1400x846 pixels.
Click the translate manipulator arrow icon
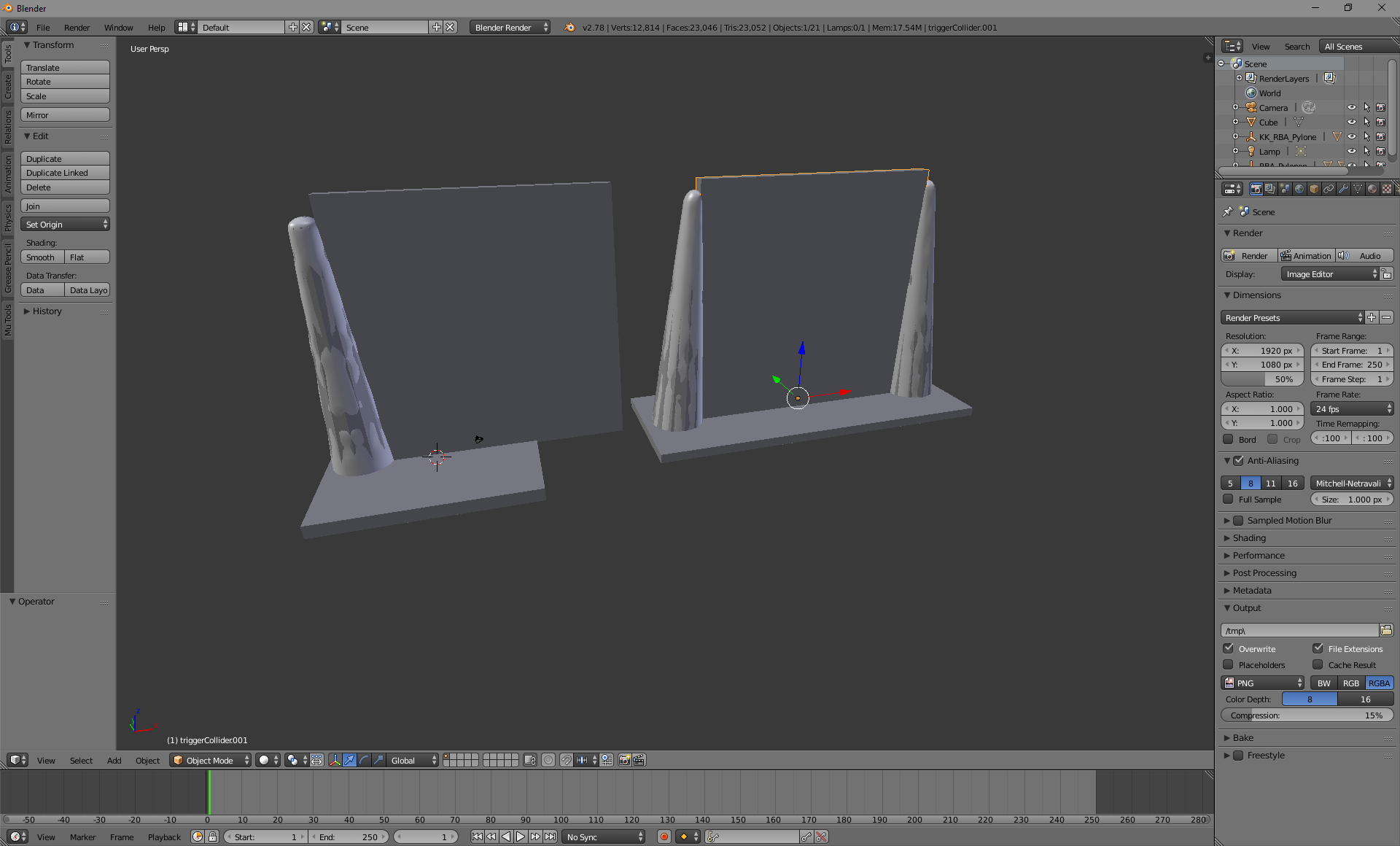click(x=349, y=760)
